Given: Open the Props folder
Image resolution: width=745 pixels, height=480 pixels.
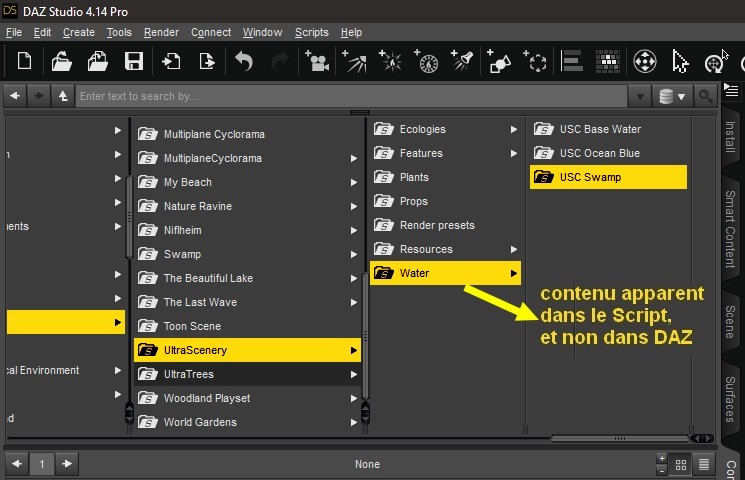Looking at the screenshot, I should (x=445, y=202).
